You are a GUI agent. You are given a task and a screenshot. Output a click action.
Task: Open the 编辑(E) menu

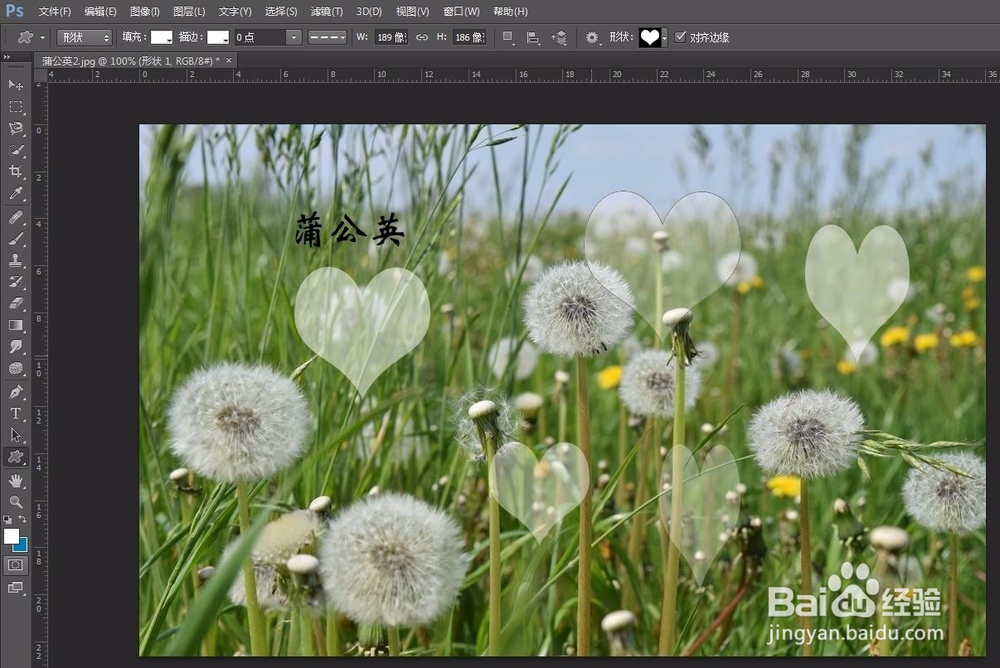(100, 11)
